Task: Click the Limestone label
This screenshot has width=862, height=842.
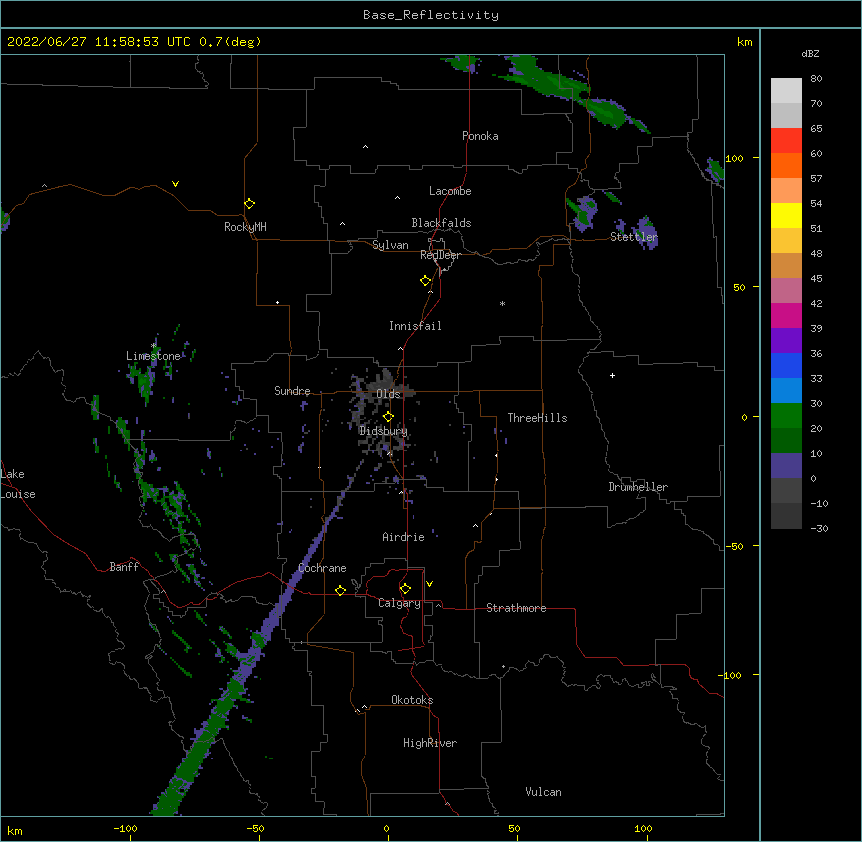Action: tap(153, 356)
